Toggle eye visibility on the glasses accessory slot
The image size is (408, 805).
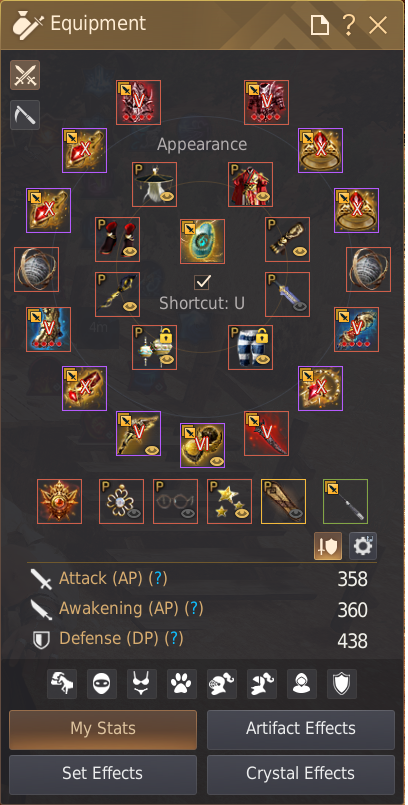pyautogui.click(x=188, y=513)
